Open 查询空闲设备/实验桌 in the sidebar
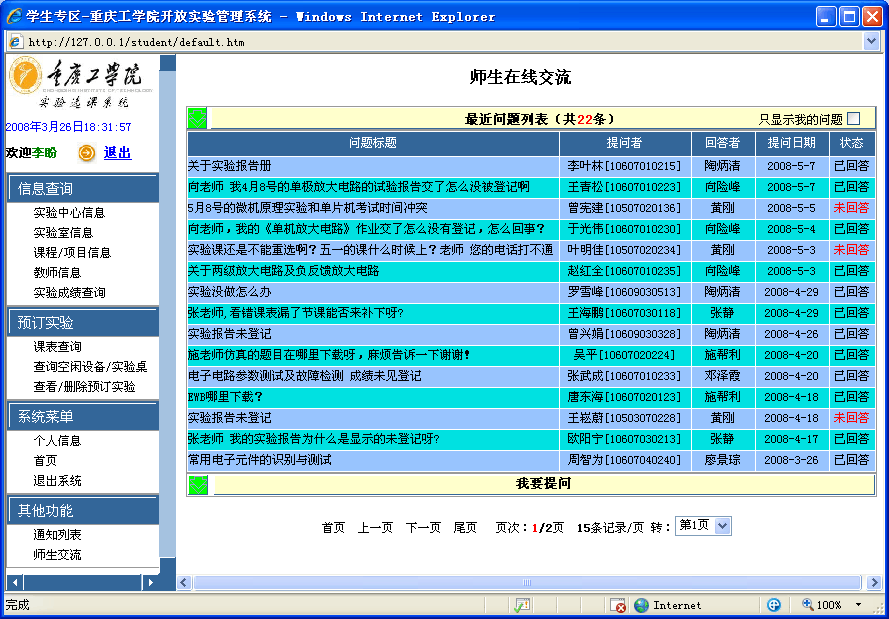Viewport: 889px width, 619px height. pyautogui.click(x=89, y=367)
